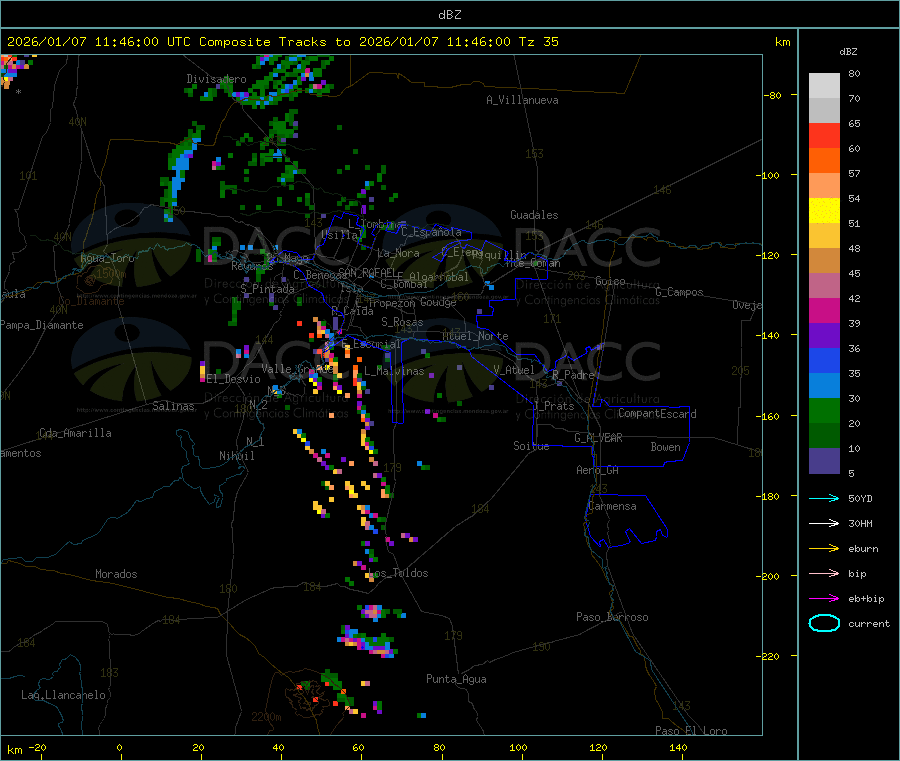Screen dimensions: 900x761
Task: Click the timestamp header text
Action: tap(282, 42)
